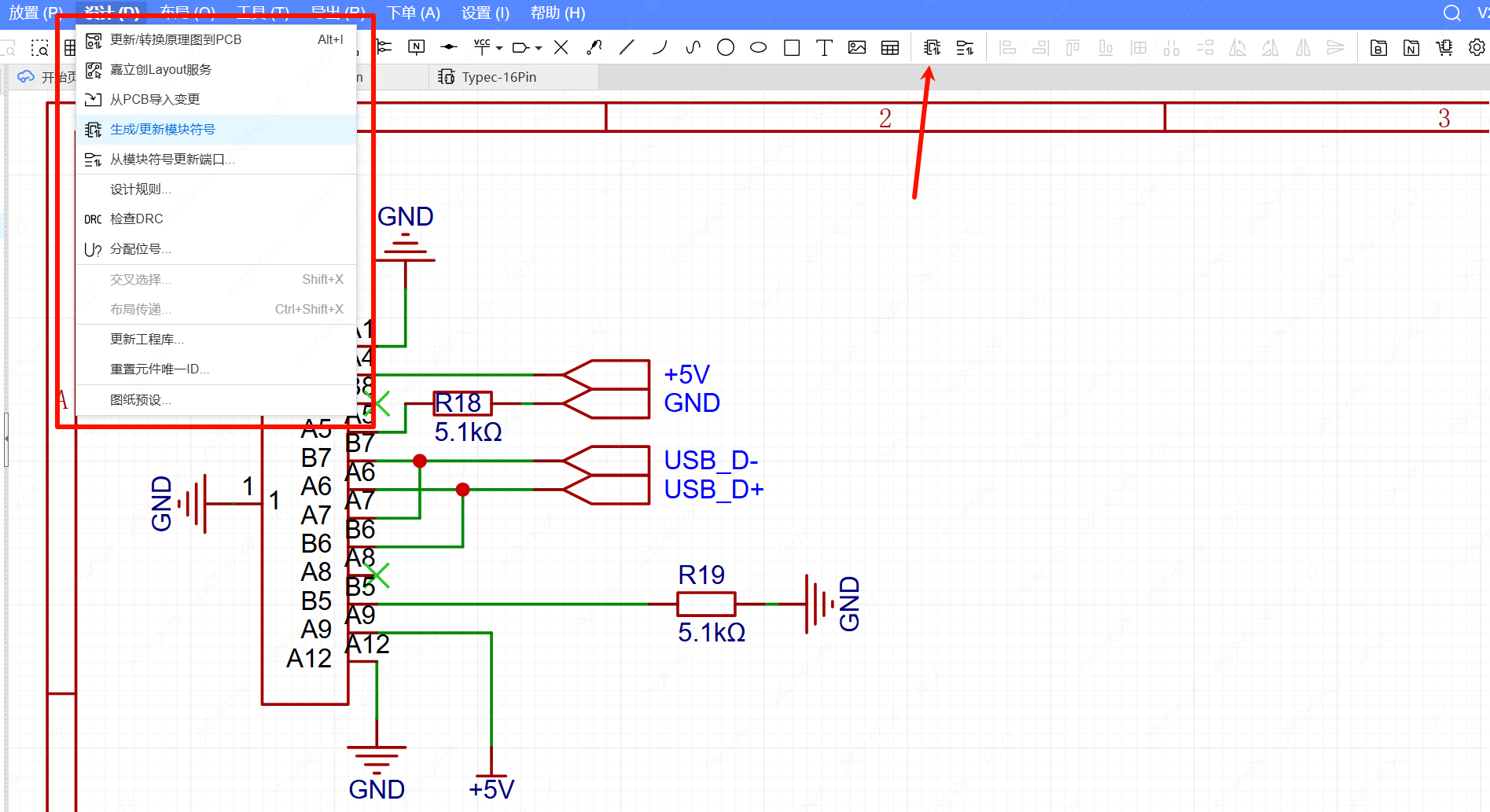Expand the VCC power symbol dropdown arrow
1490x812 pixels.
point(499,49)
